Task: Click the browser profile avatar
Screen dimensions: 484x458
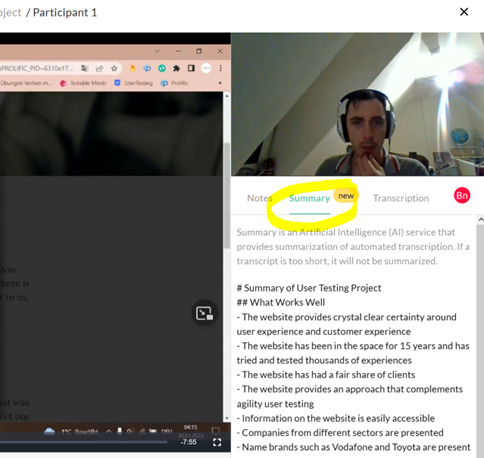Action: (206, 68)
